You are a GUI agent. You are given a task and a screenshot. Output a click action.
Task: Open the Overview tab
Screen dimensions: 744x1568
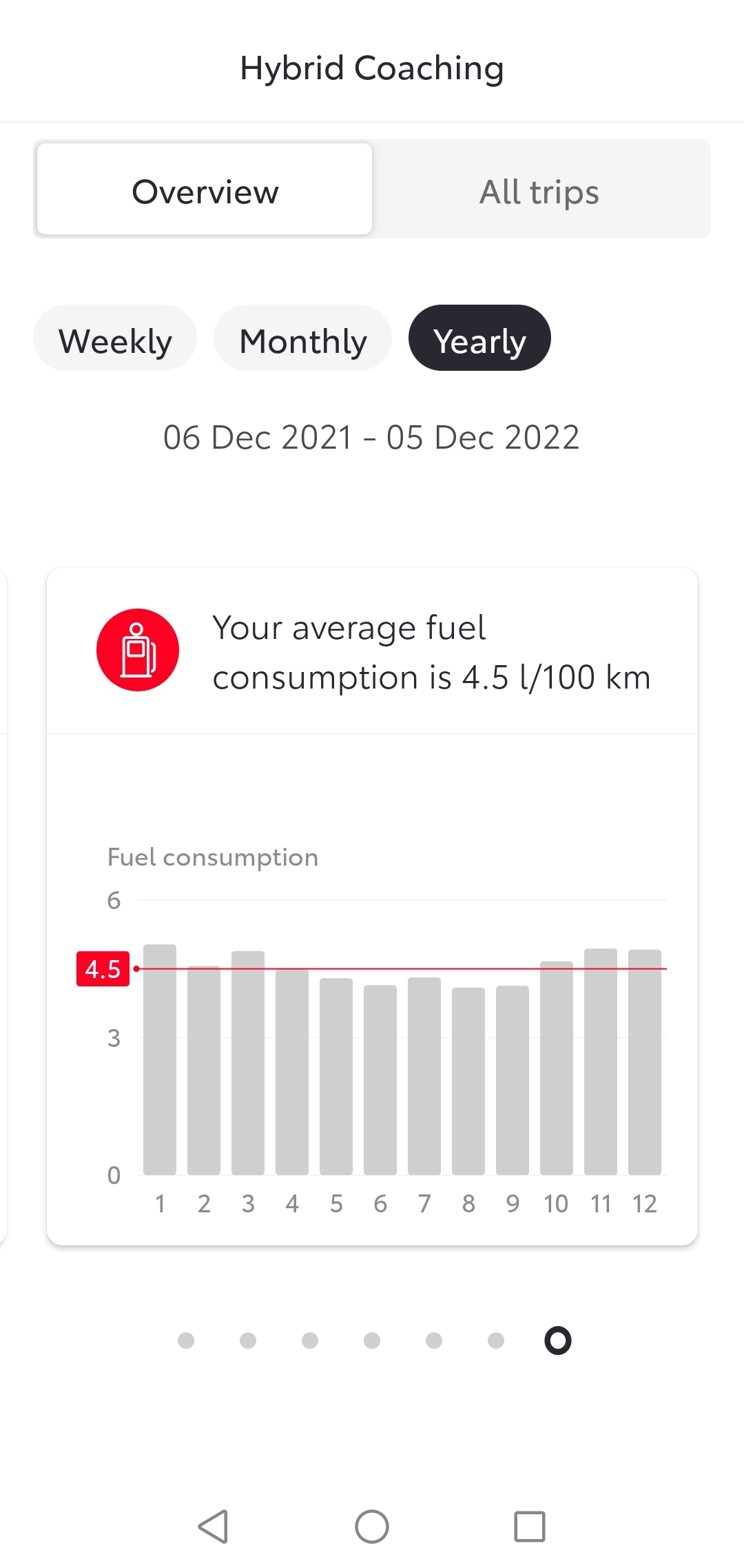(x=205, y=190)
